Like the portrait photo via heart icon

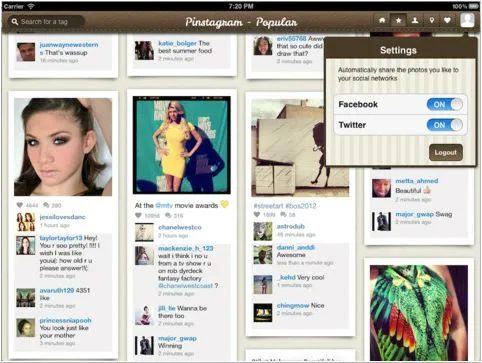20,205
